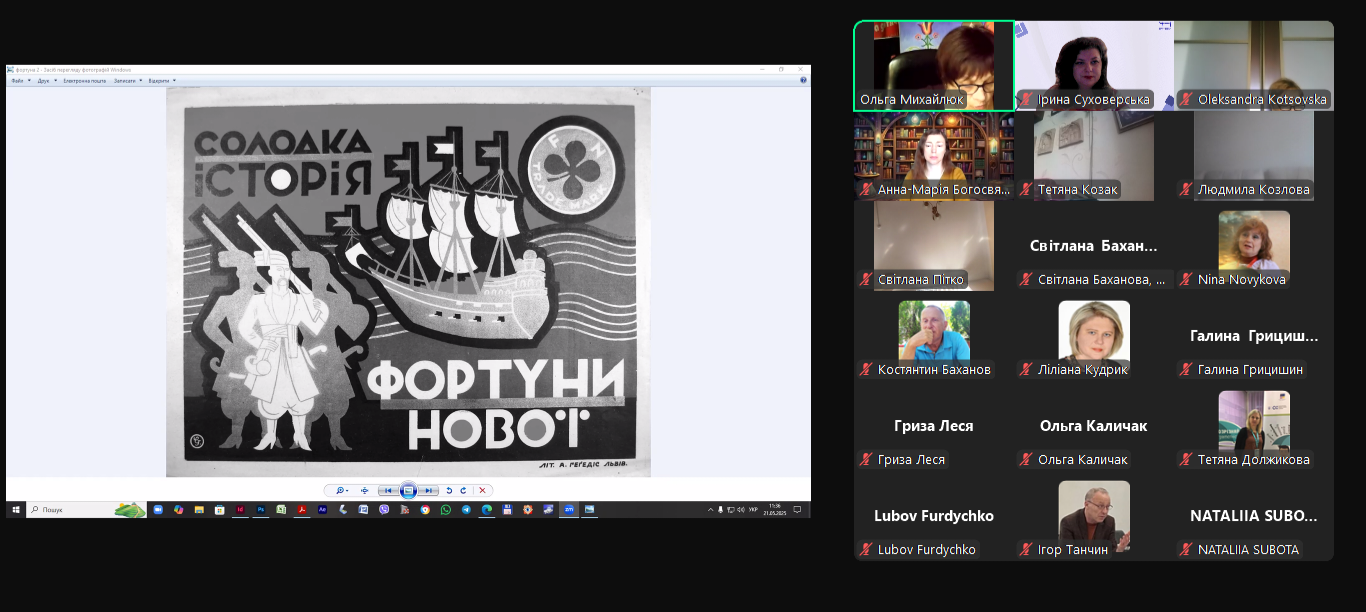Rotate image counterclockwise
This screenshot has width=1366, height=612.
point(449,490)
